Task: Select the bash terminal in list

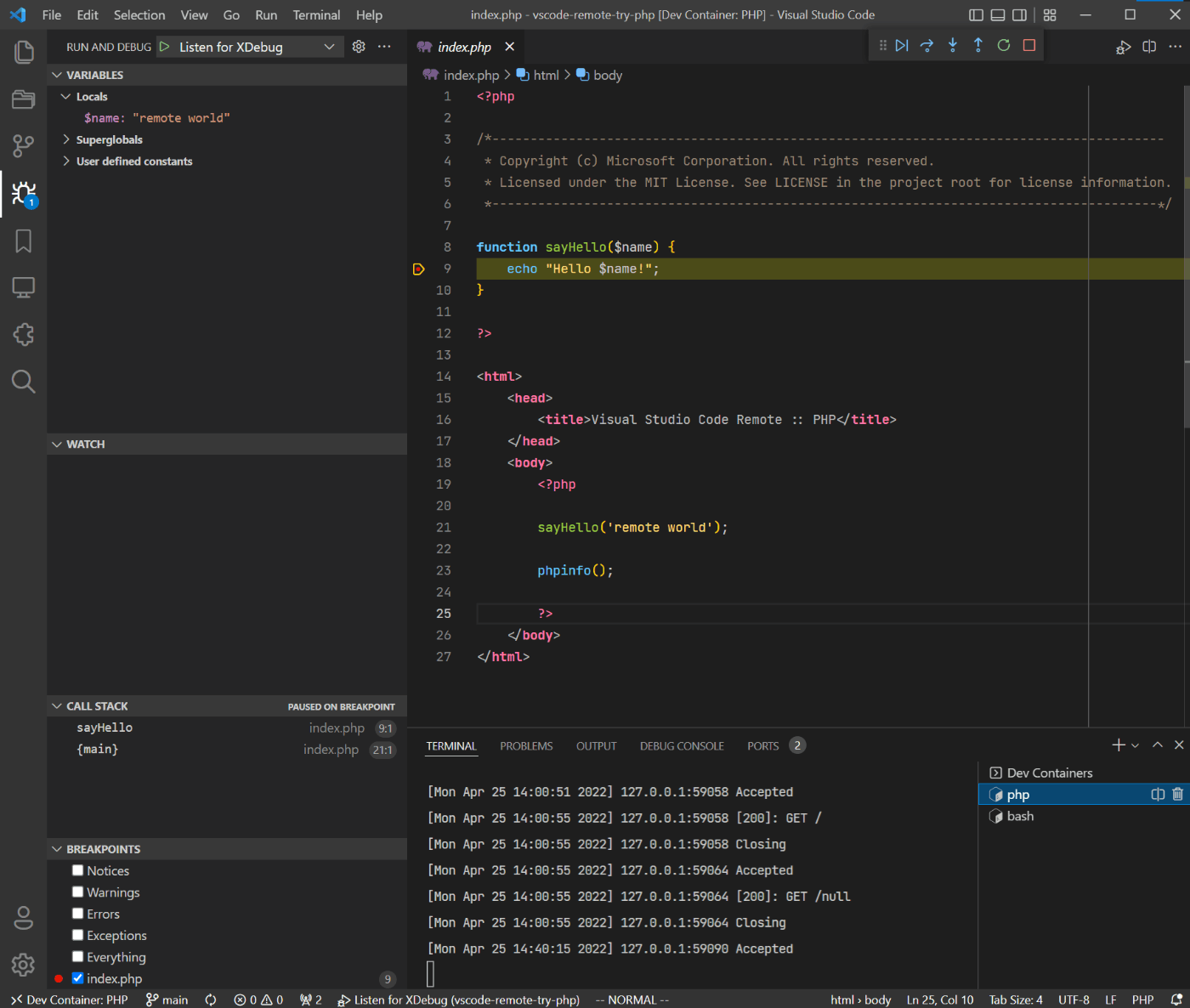Action: pos(1084,816)
